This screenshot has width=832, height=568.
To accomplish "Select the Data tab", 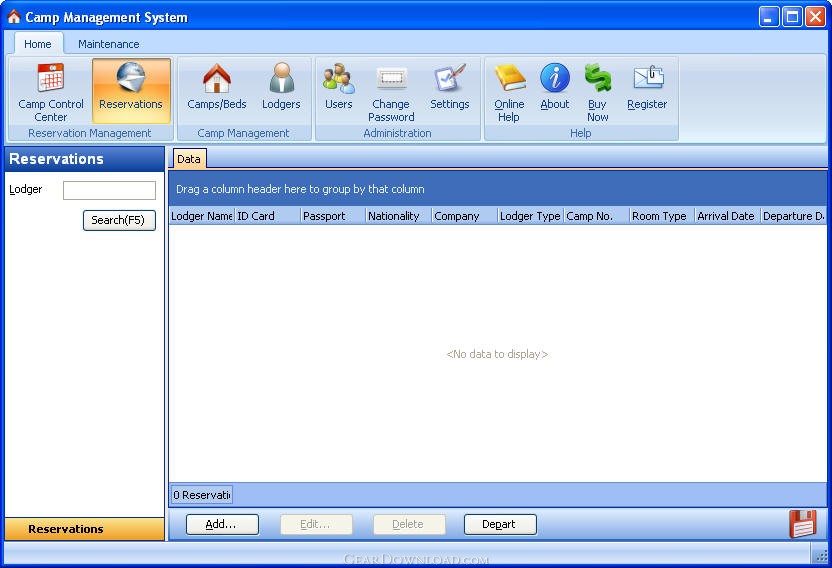I will 188,159.
